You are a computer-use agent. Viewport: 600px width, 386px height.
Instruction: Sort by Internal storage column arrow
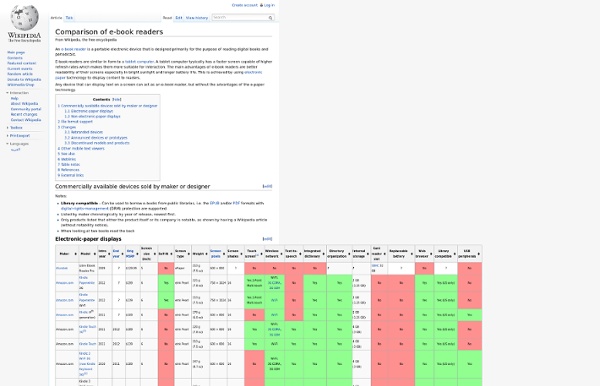368,254
